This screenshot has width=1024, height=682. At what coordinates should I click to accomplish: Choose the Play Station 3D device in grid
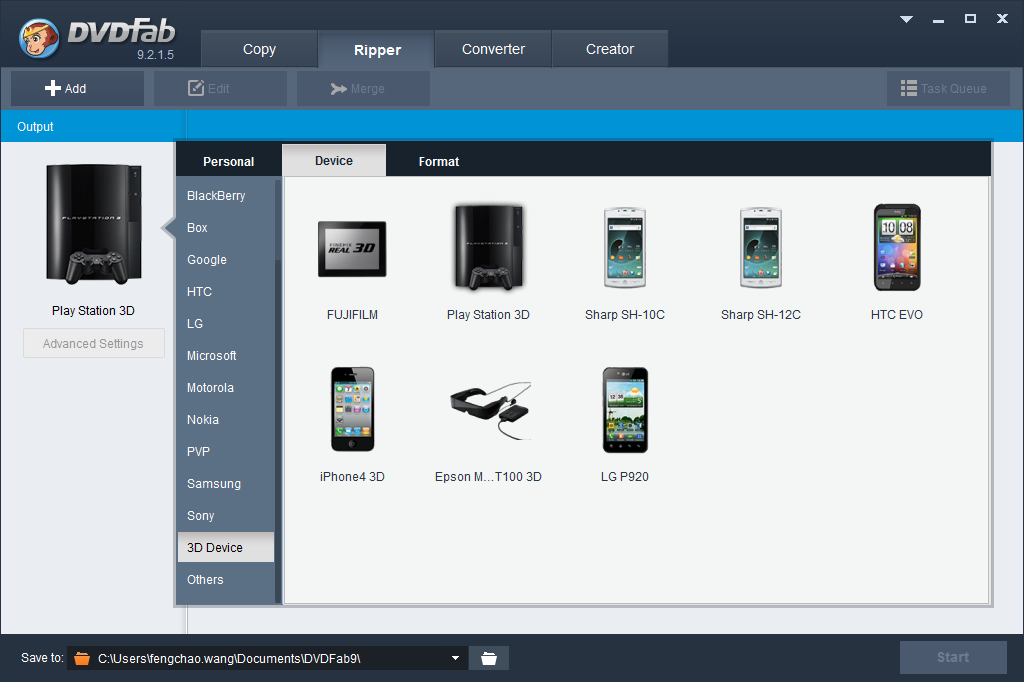click(x=488, y=247)
